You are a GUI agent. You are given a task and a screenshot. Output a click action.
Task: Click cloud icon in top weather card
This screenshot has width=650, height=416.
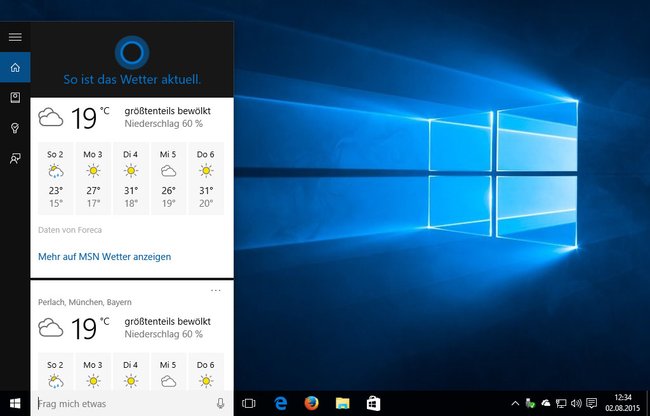click(51, 117)
